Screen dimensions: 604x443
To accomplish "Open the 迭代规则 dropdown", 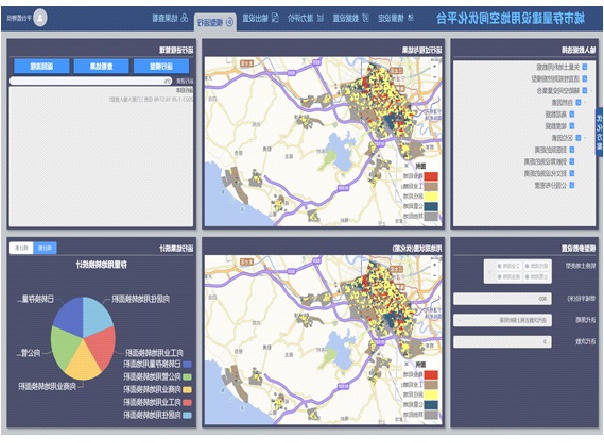I will click(502, 320).
